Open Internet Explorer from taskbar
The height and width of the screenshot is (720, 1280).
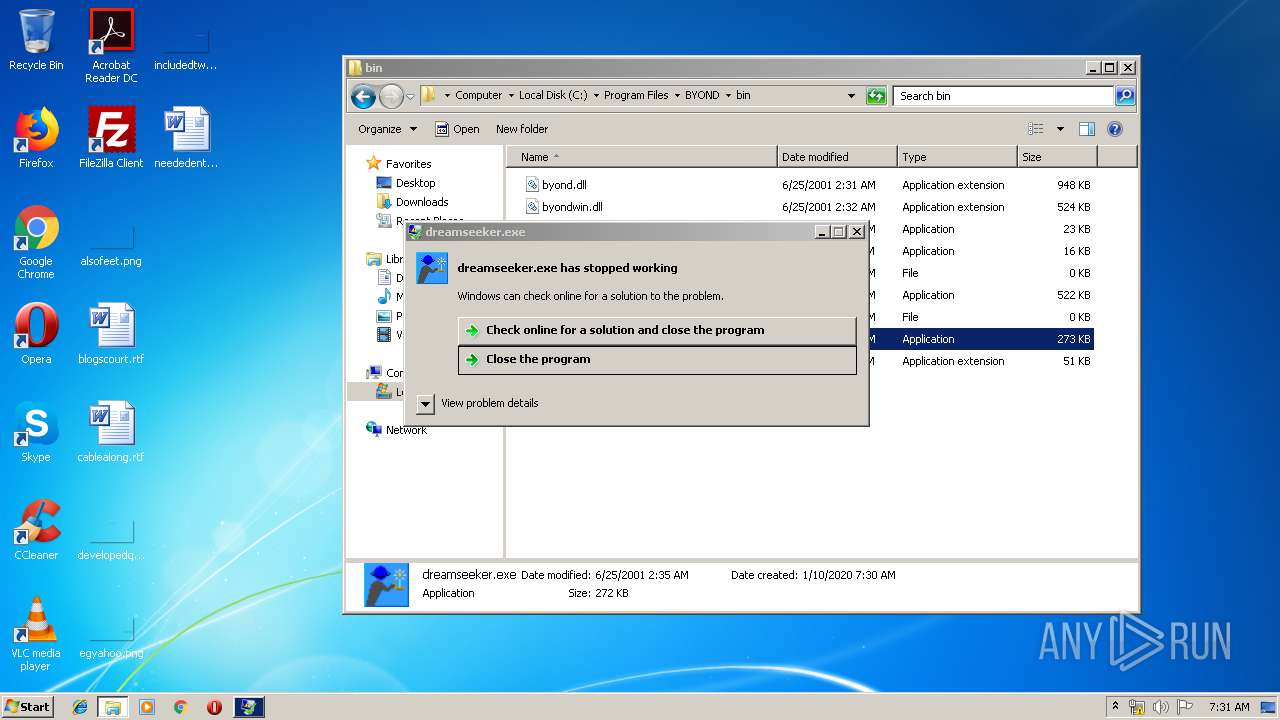click(80, 707)
